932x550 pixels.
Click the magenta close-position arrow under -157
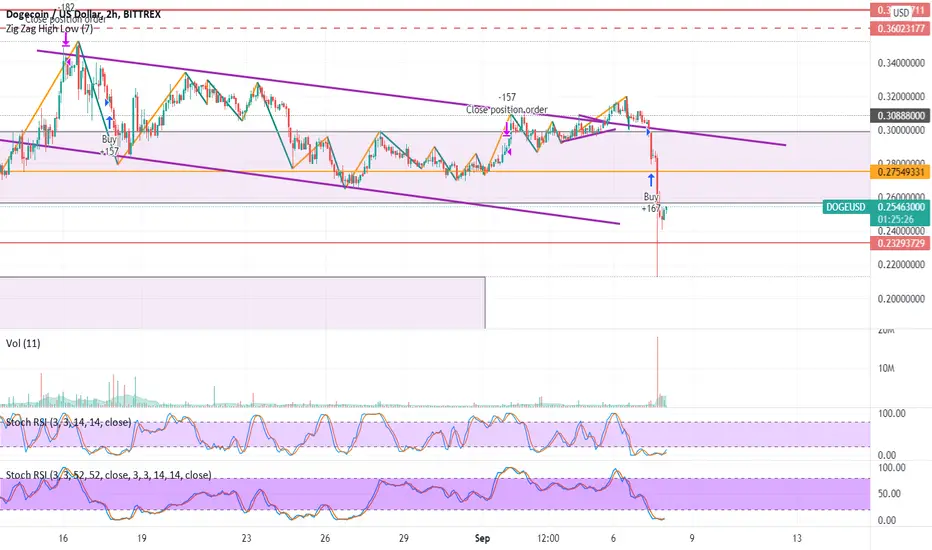(506, 129)
